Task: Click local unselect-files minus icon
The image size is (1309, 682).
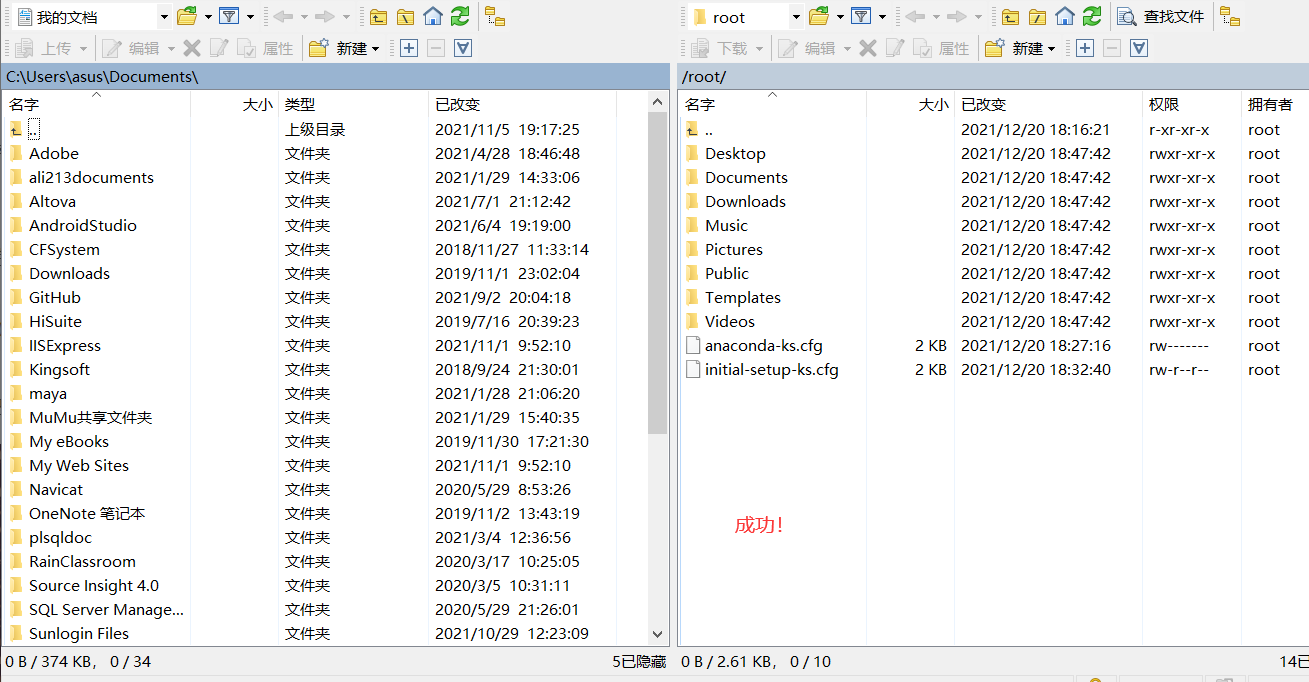Action: click(x=435, y=48)
